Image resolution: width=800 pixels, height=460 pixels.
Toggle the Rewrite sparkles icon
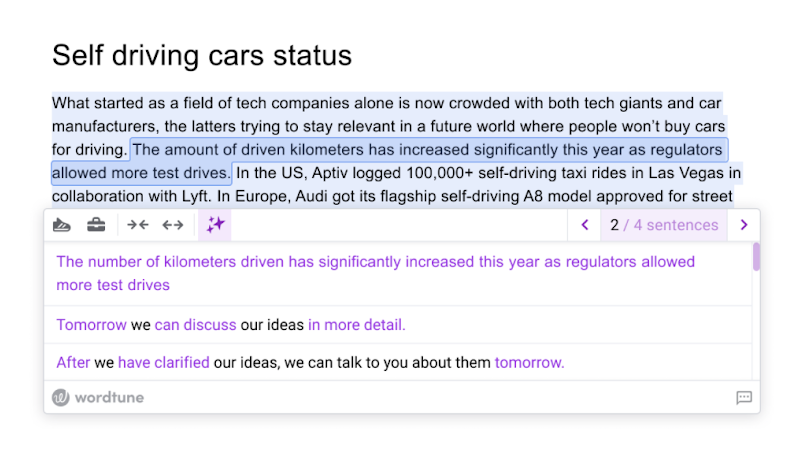point(215,225)
